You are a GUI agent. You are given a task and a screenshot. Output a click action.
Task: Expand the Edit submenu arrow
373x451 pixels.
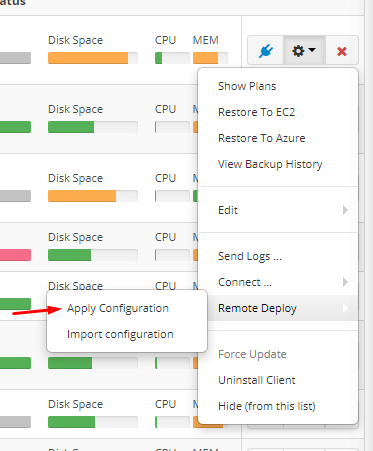(345, 210)
